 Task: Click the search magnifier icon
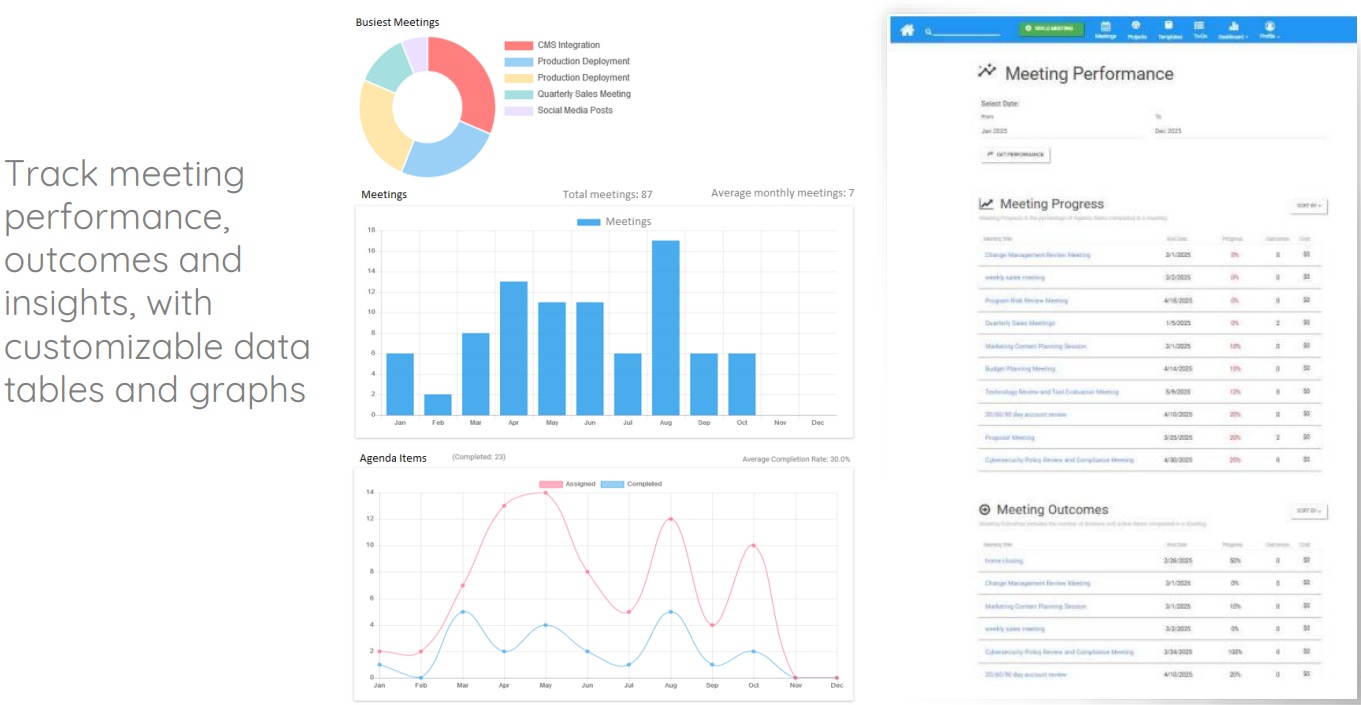point(929,32)
